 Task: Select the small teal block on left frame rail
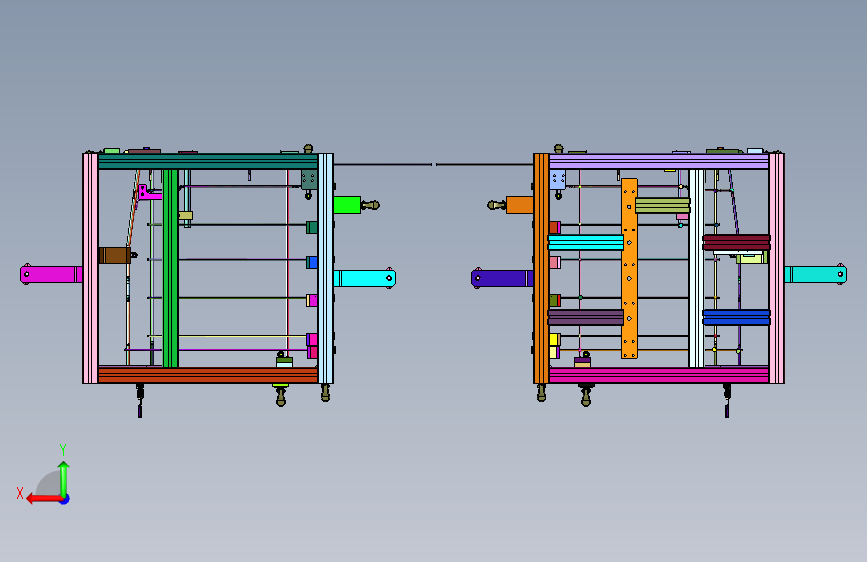pyautogui.click(x=312, y=227)
